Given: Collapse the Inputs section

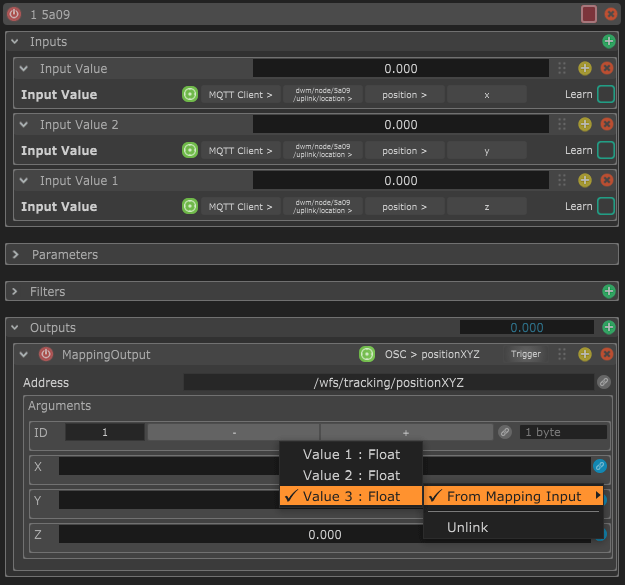Looking at the screenshot, I should pyautogui.click(x=14, y=42).
